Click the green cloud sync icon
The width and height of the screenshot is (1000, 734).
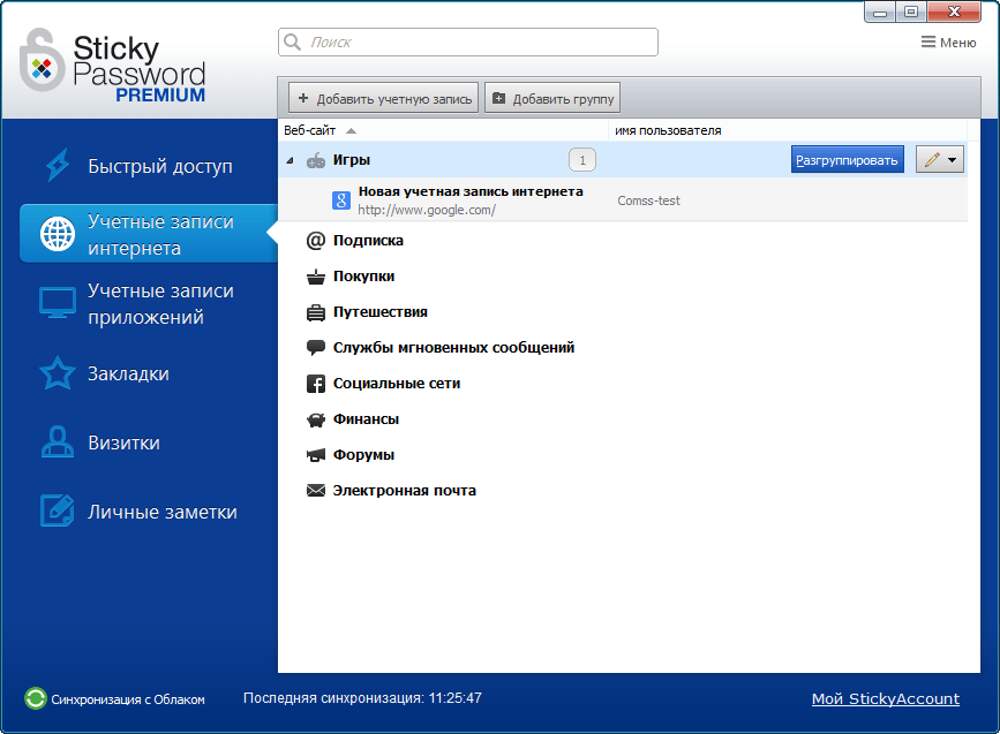(35, 699)
